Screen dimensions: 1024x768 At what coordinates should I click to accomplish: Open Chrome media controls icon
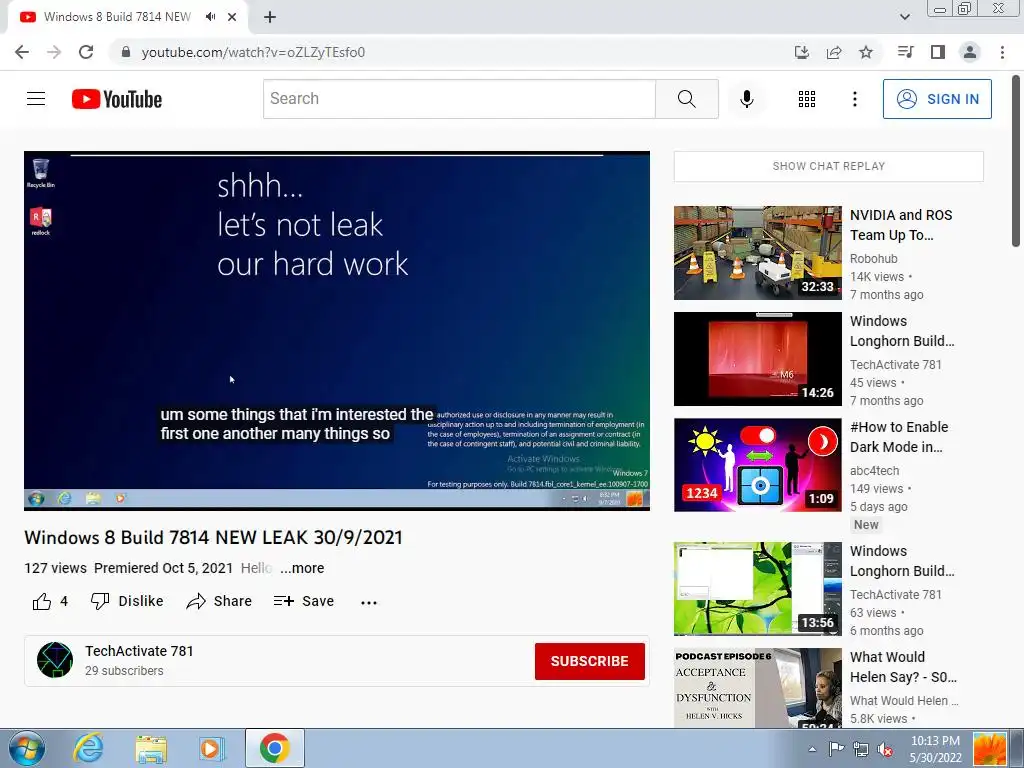click(x=905, y=52)
